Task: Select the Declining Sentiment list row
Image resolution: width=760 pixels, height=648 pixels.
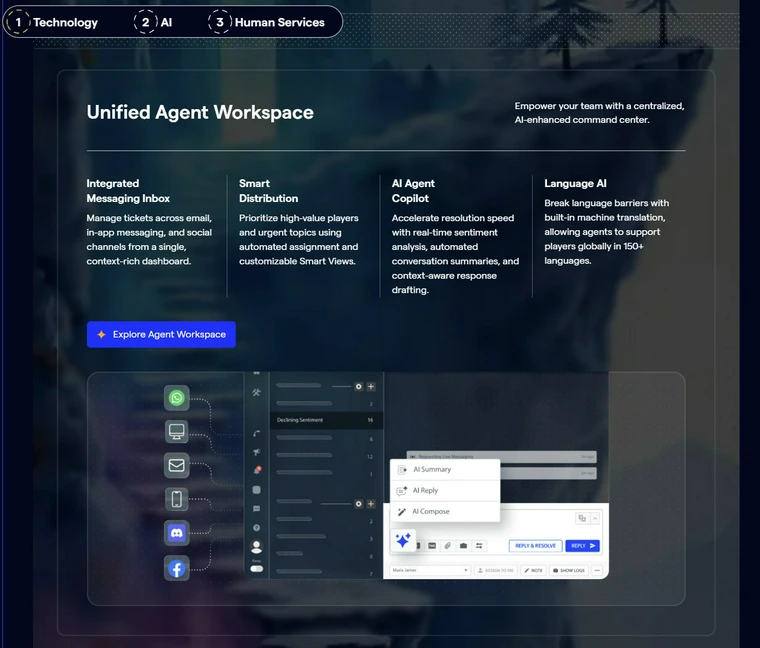Action: tap(326, 420)
